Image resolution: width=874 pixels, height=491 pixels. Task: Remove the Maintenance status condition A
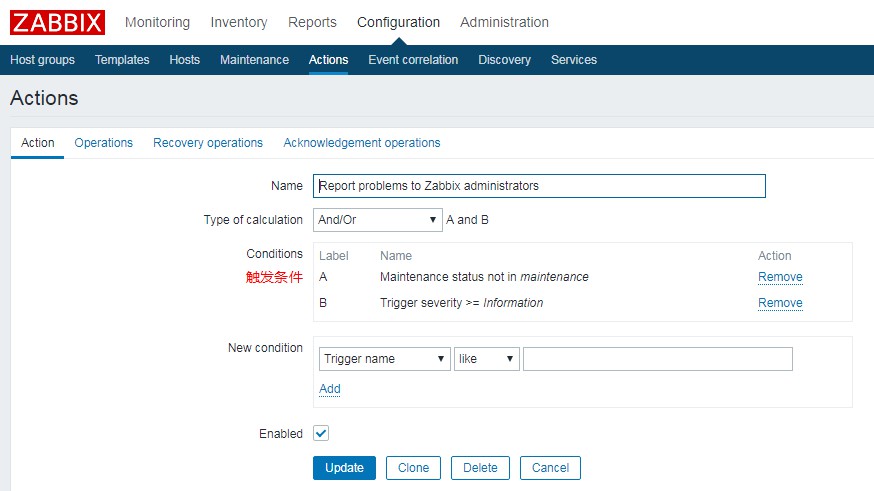[780, 277]
